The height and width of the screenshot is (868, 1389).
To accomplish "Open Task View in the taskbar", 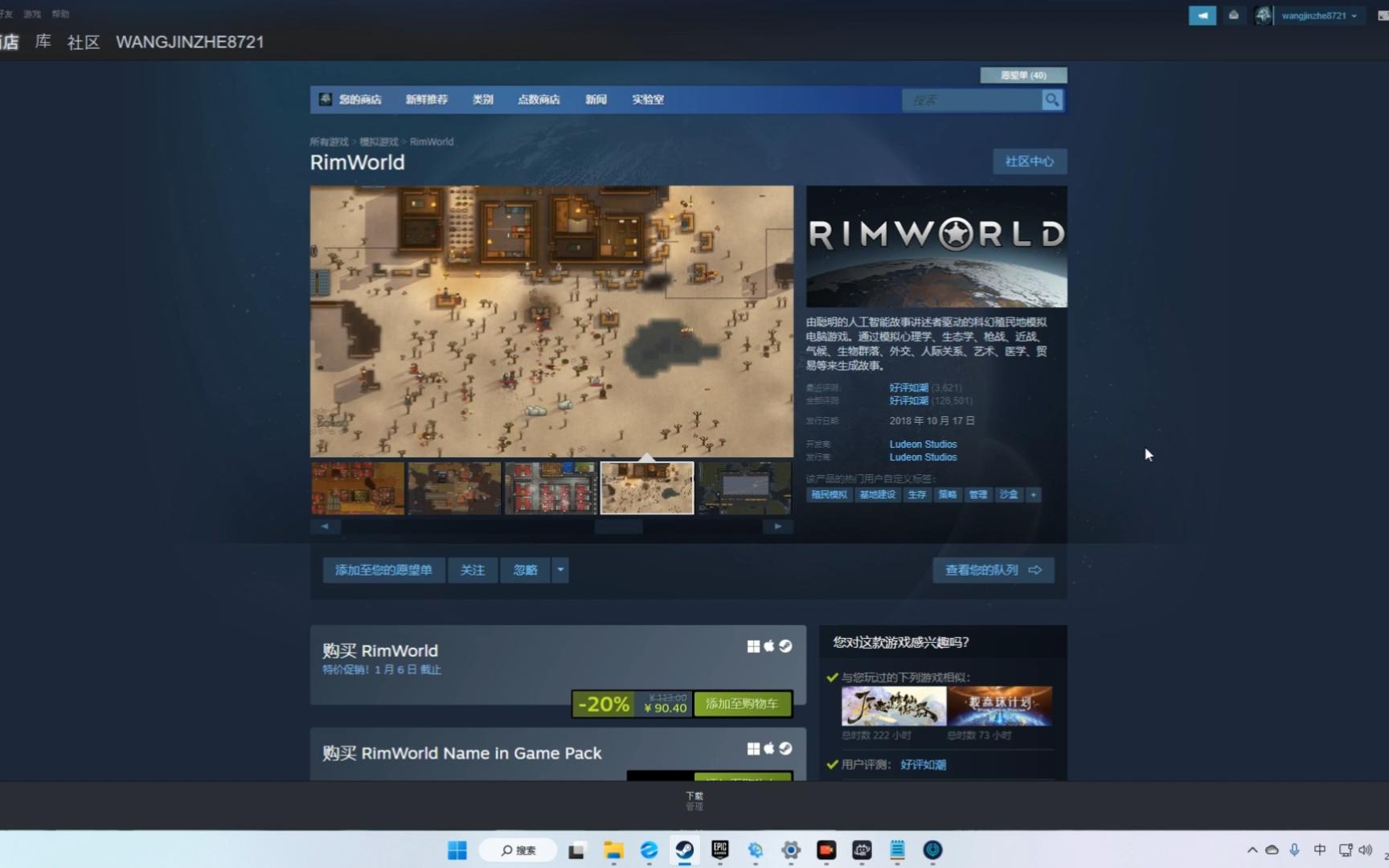I will pos(576,850).
